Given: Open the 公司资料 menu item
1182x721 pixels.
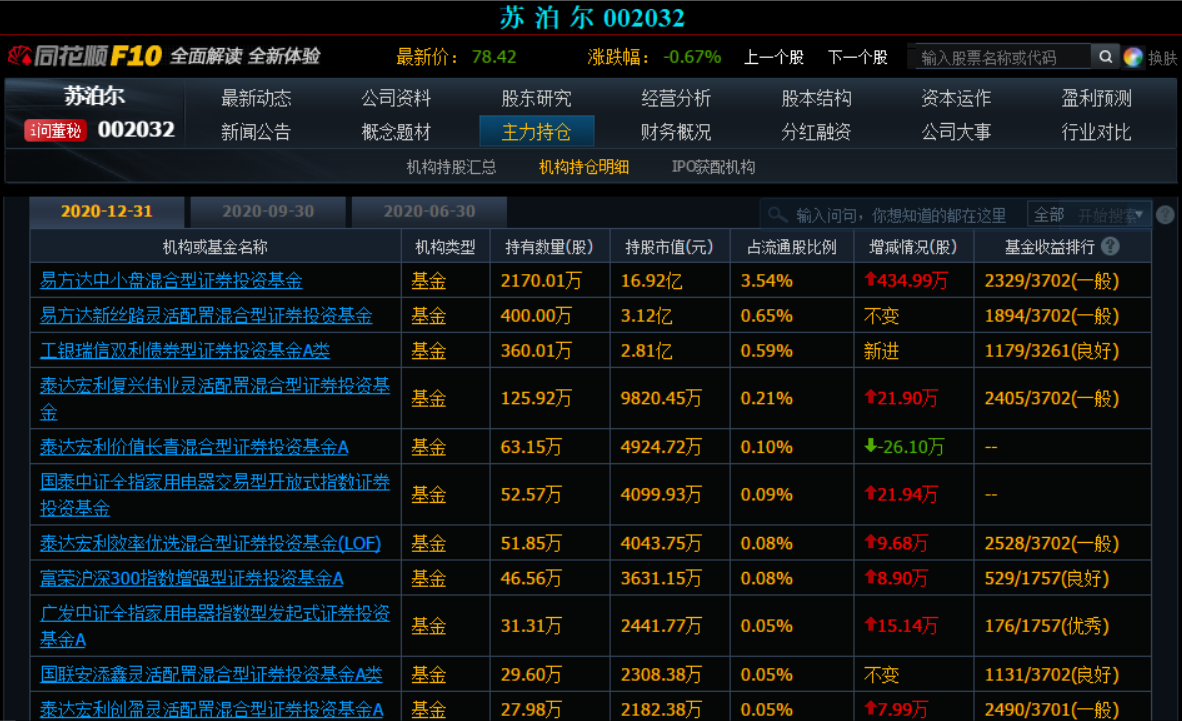Looking at the screenshot, I should click(396, 98).
